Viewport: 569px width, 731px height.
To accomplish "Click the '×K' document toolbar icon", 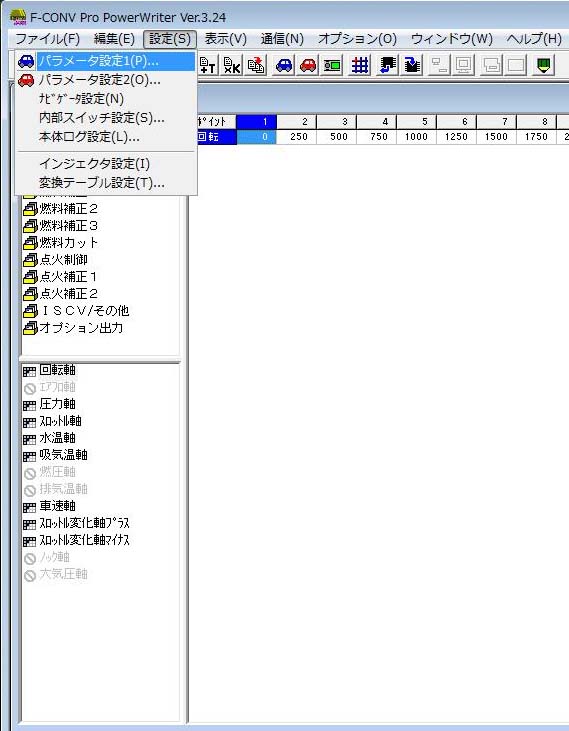I will [232, 66].
